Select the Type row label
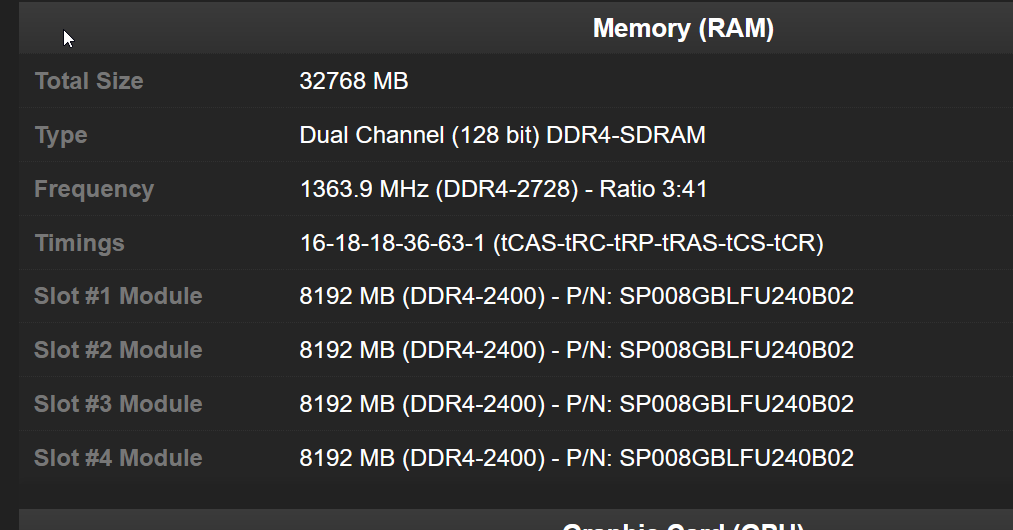 coord(61,135)
